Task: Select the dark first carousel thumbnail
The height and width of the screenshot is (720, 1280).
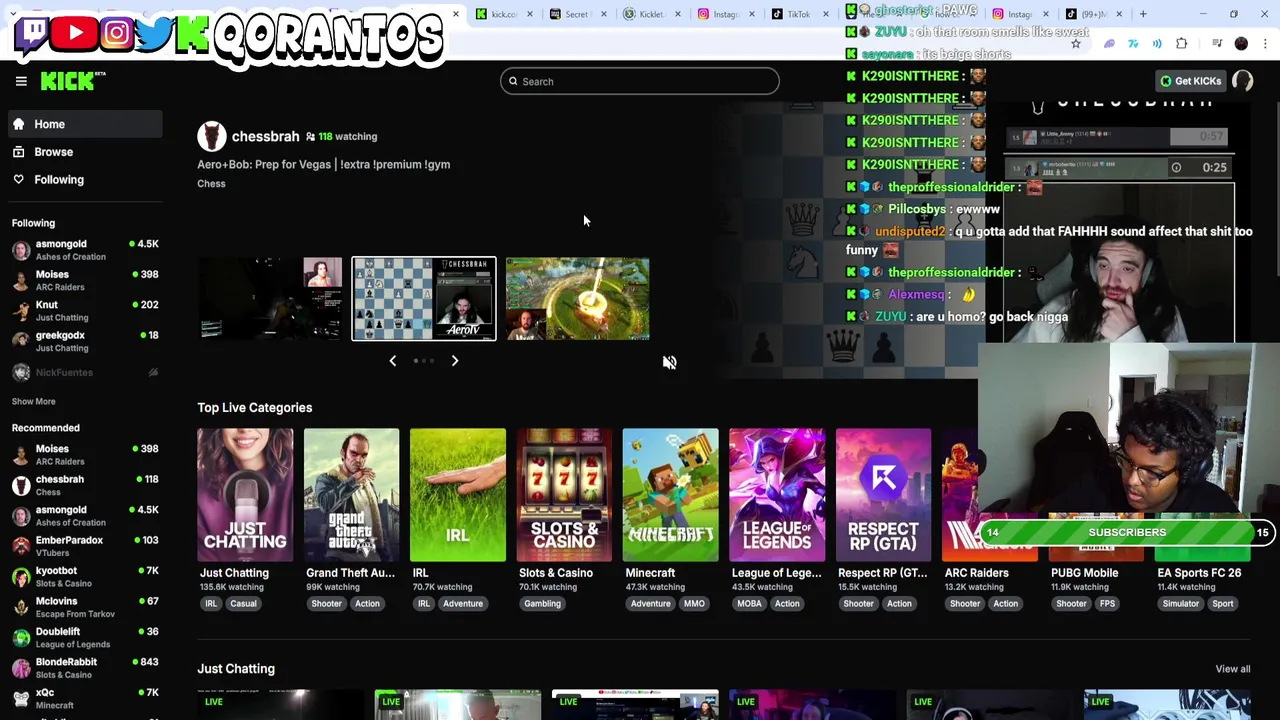Action: coord(270,299)
